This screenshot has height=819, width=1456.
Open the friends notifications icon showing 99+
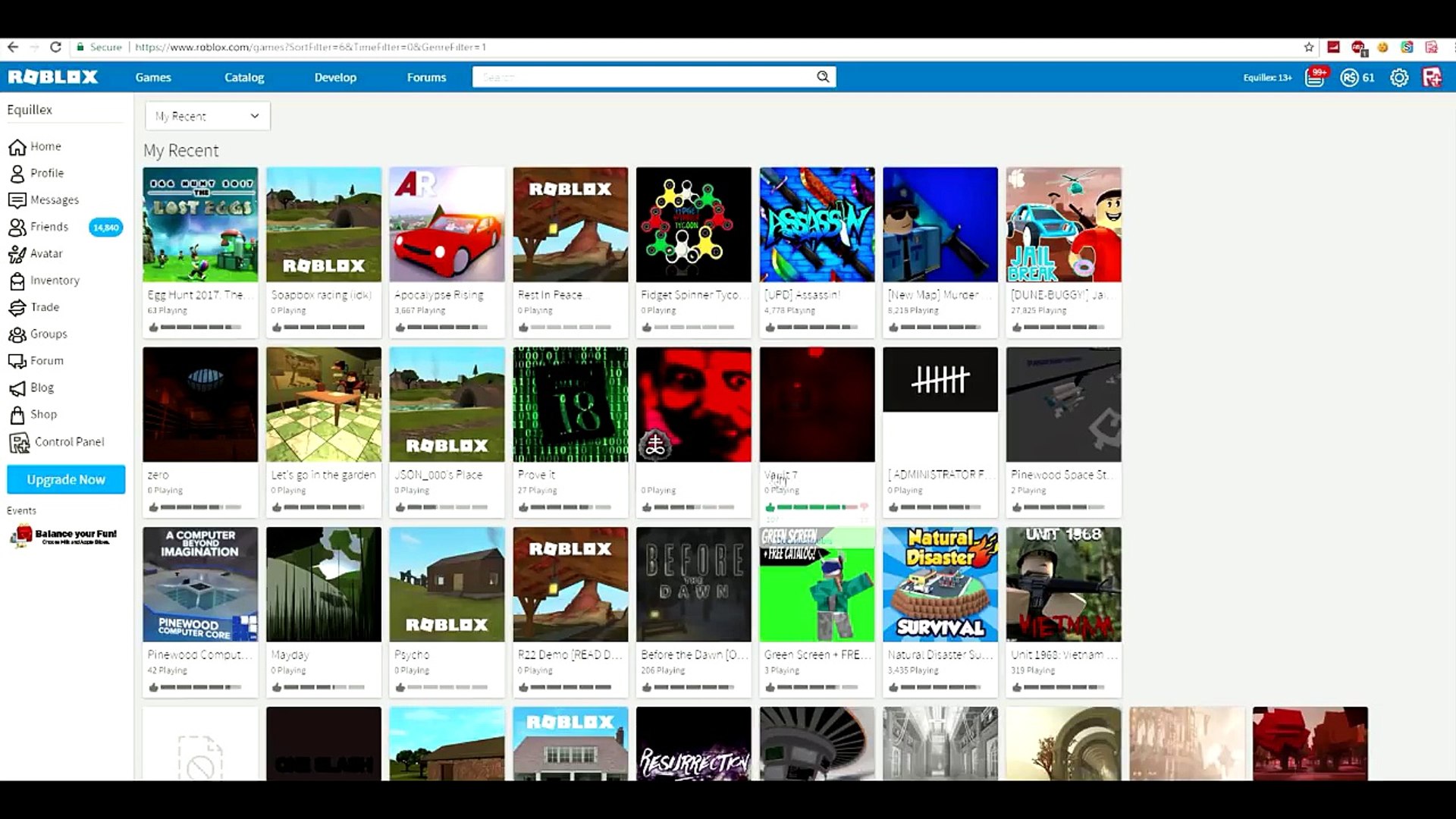[1314, 77]
